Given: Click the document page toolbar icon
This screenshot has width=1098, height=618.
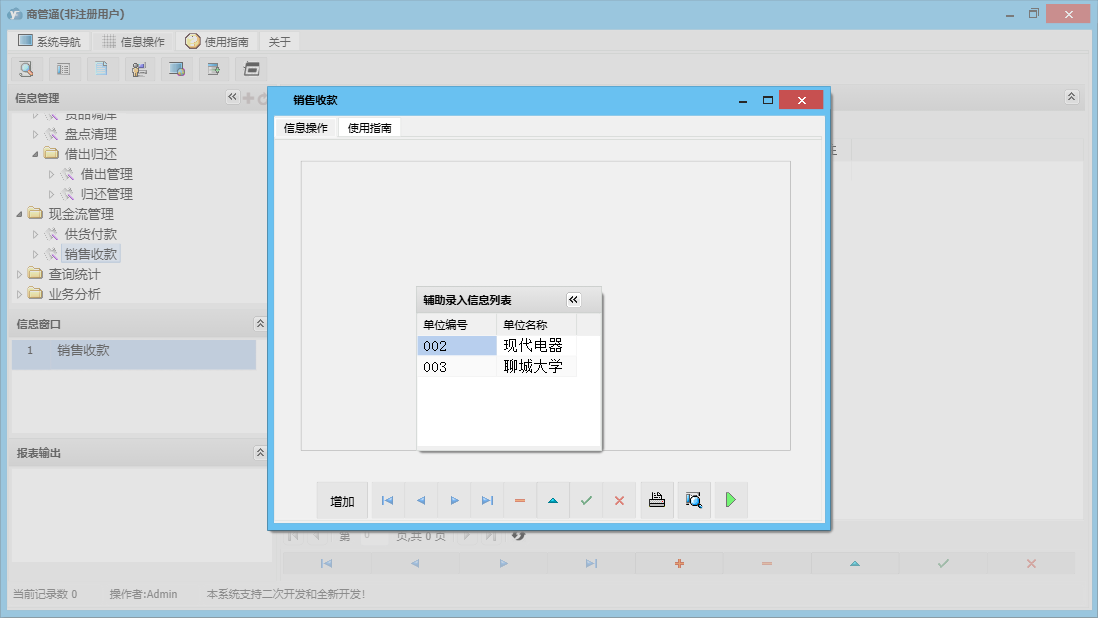Looking at the screenshot, I should point(102,69).
